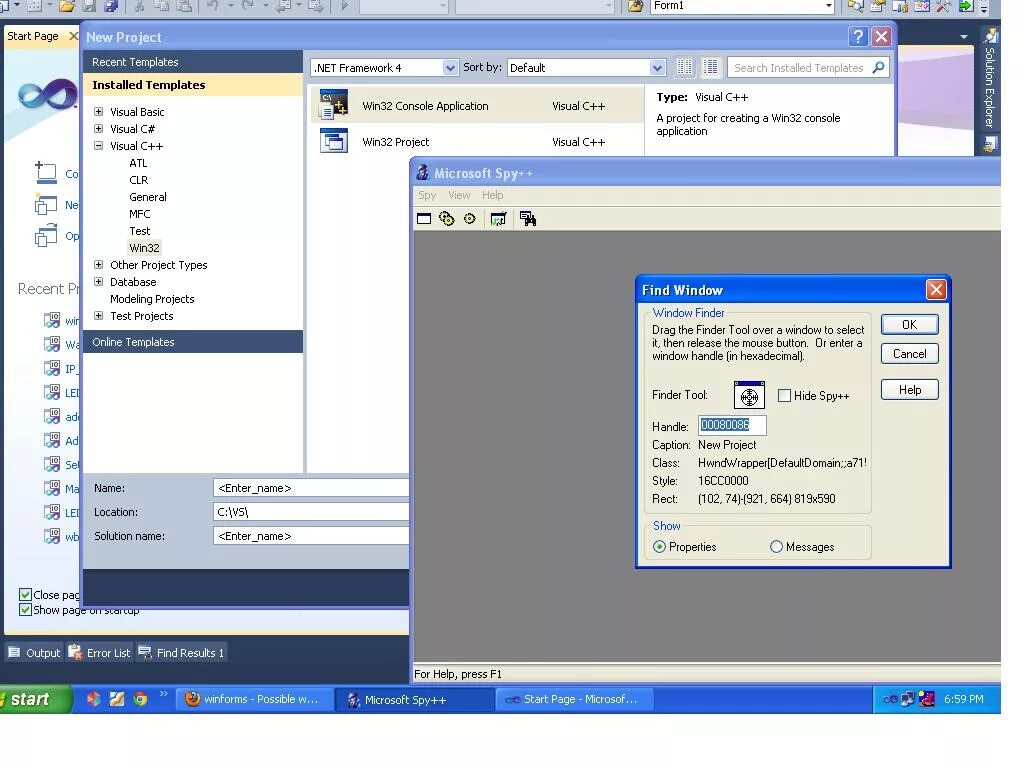The width and height of the screenshot is (1024, 768).
Task: Select the Win32 Console Application template icon
Action: click(334, 105)
